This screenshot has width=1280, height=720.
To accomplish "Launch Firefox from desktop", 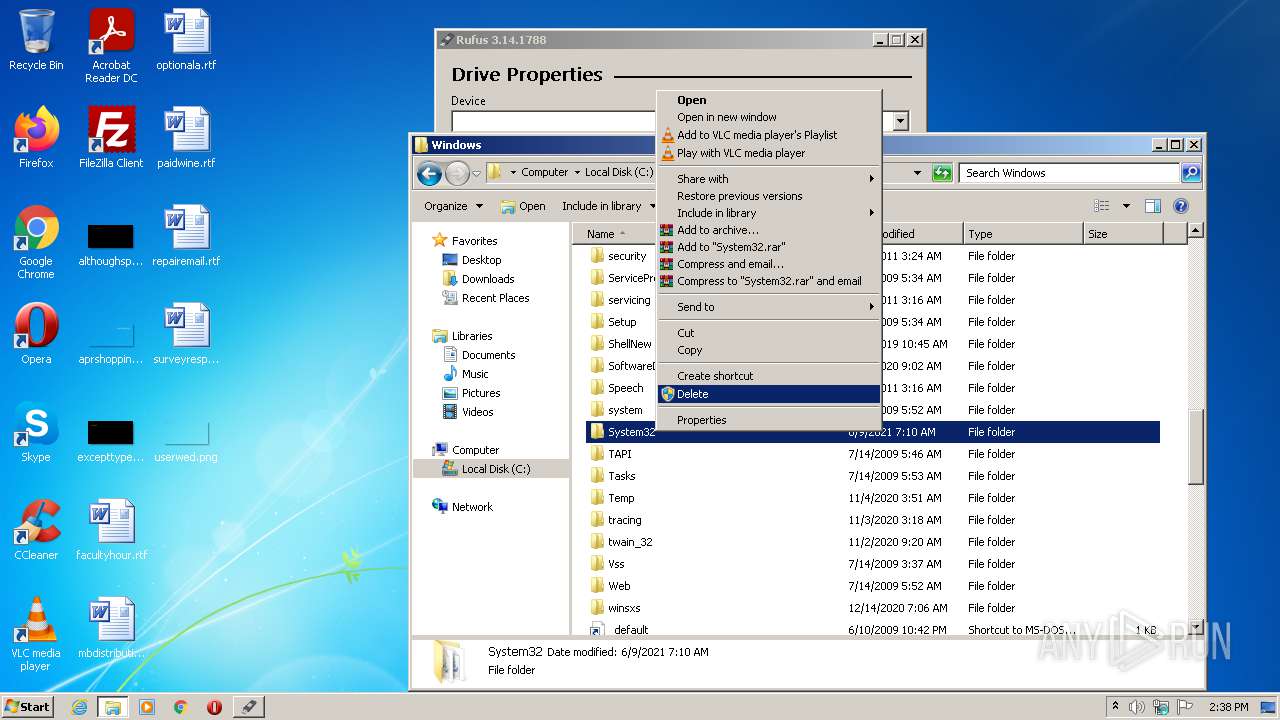I will pos(36,138).
